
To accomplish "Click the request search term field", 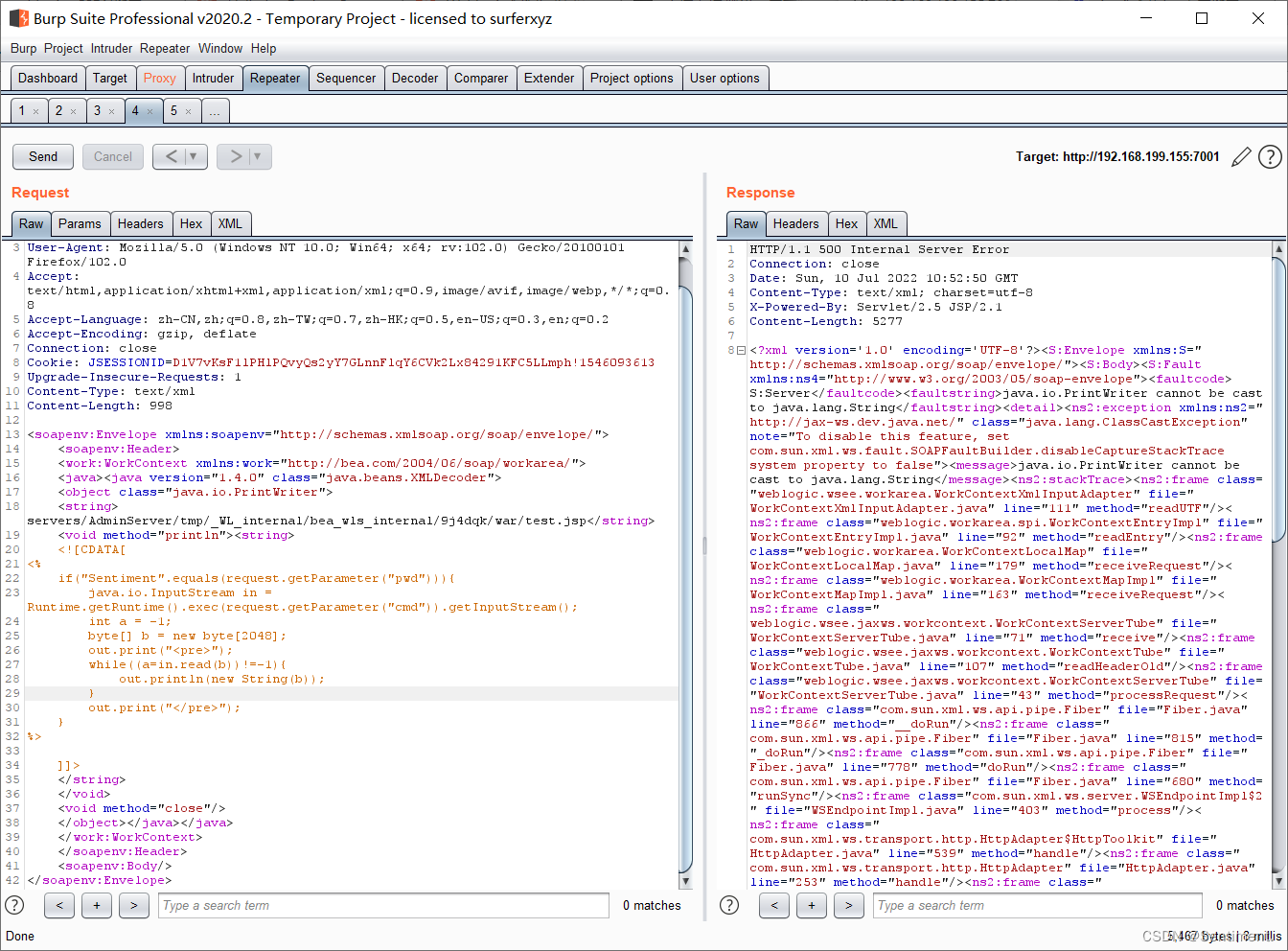I will pyautogui.click(x=383, y=905).
